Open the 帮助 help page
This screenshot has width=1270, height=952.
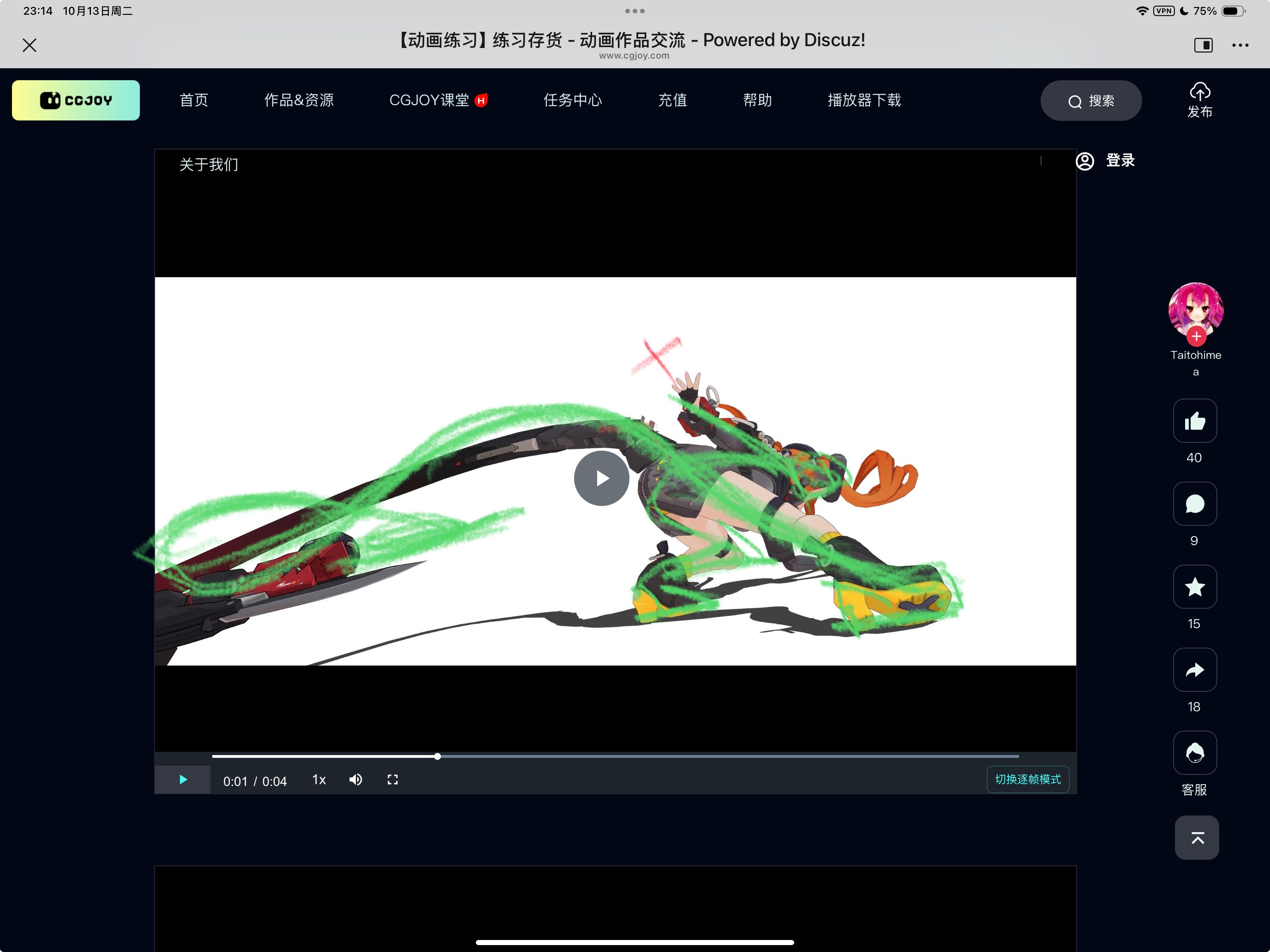[x=757, y=101]
